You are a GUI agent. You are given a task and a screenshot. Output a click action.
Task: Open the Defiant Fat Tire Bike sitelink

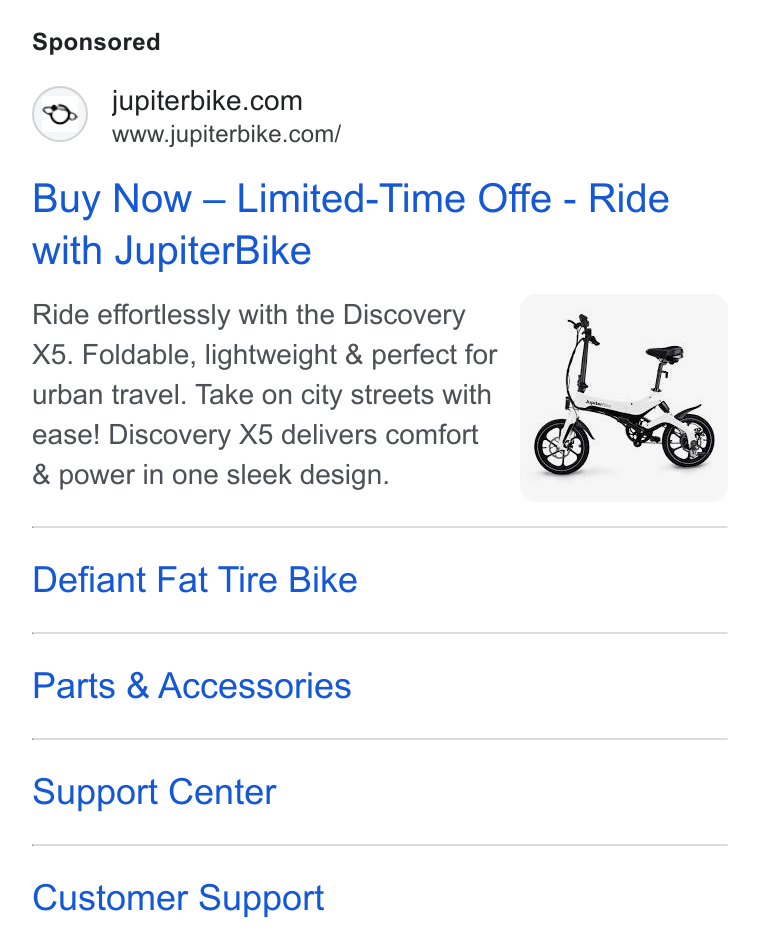coord(195,580)
